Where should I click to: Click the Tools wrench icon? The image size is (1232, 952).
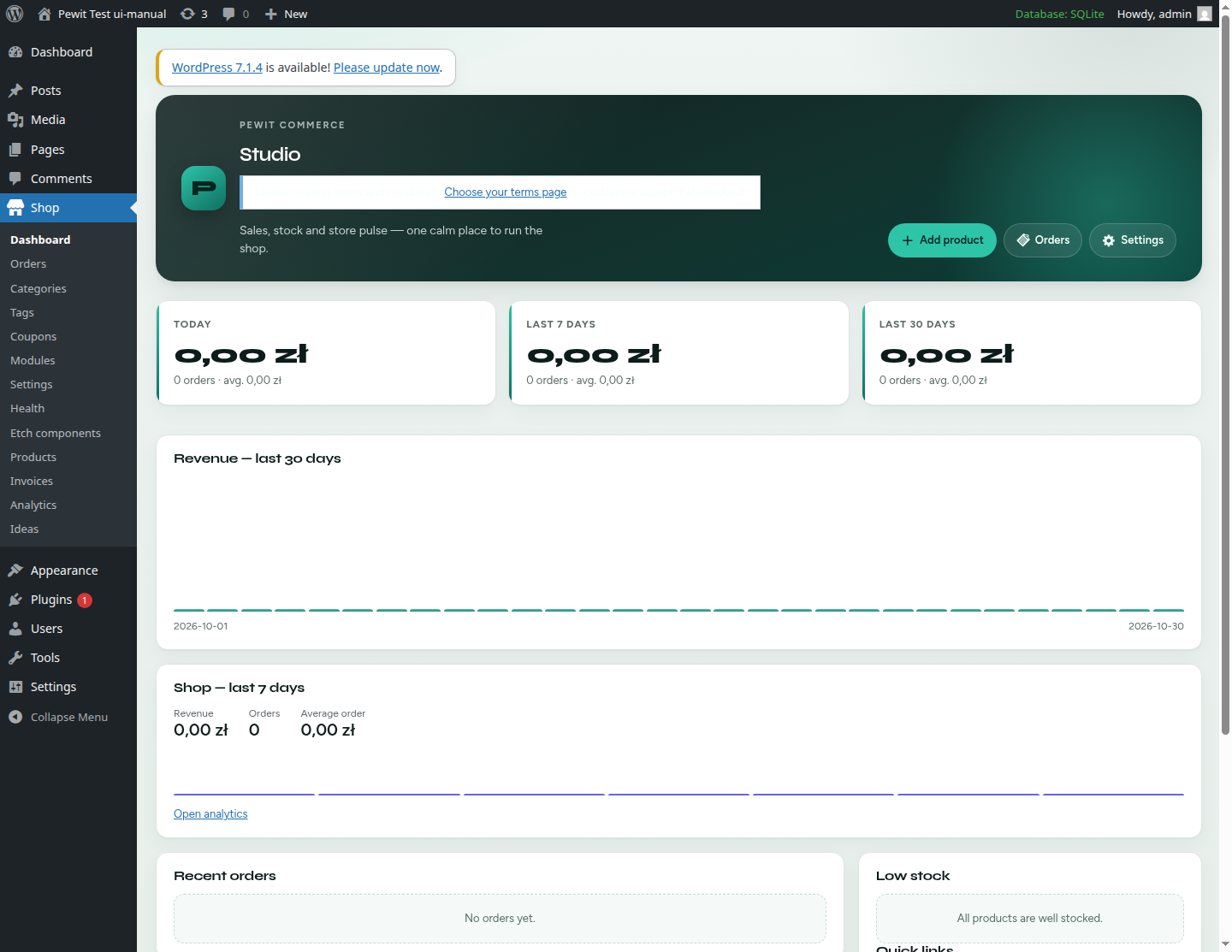[15, 658]
